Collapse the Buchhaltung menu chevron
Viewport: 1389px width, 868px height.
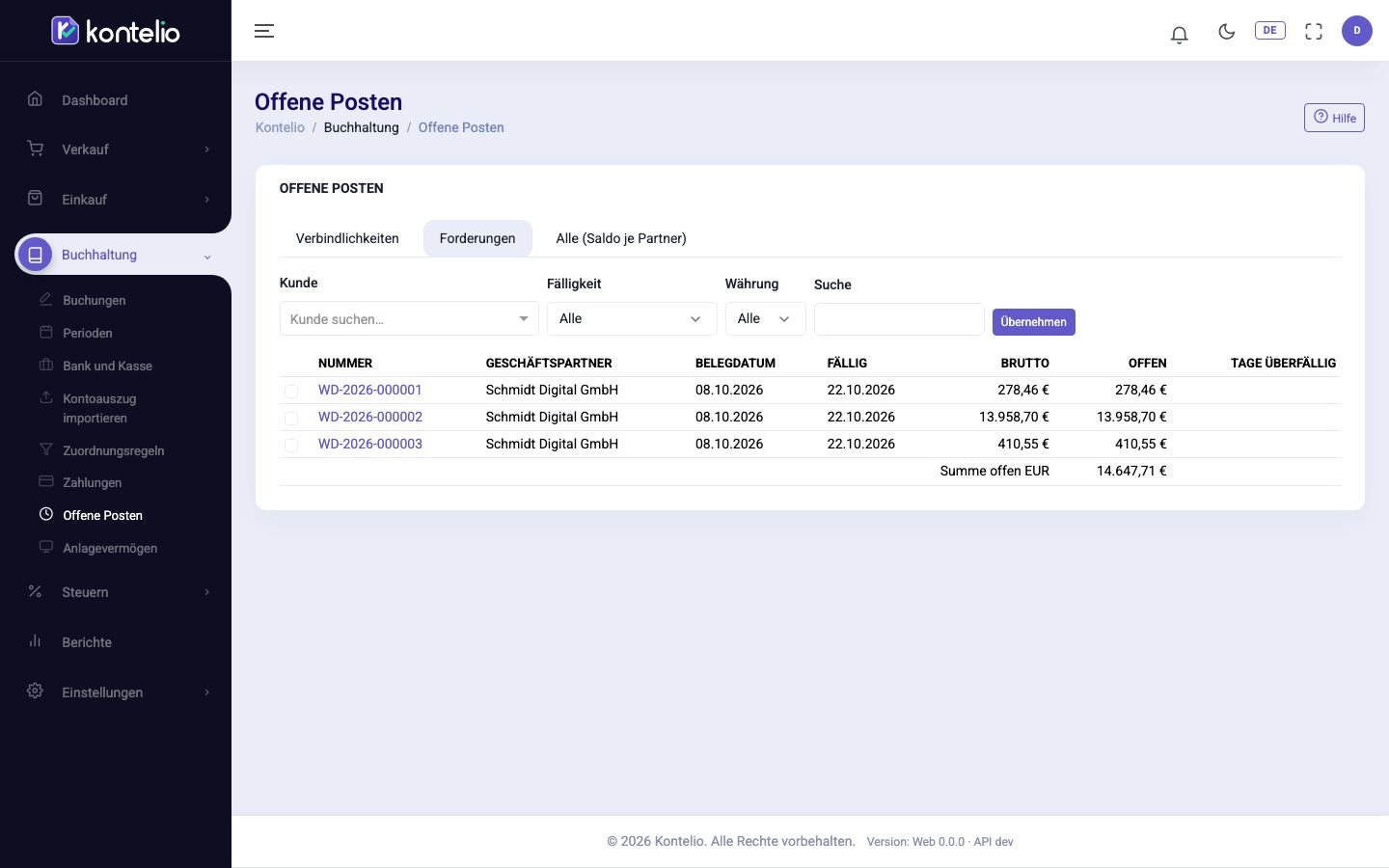[x=206, y=257]
